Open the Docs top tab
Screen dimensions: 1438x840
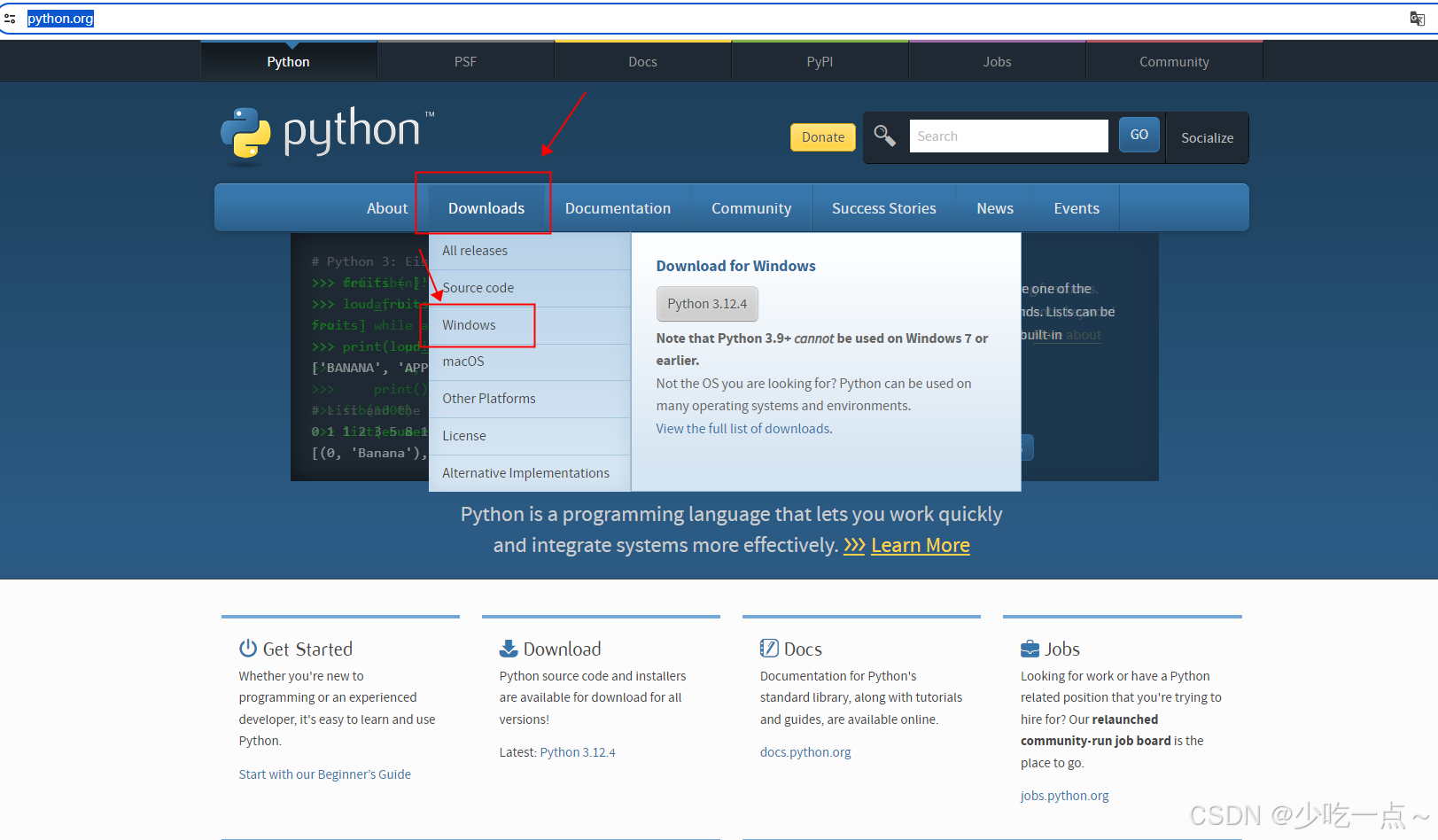643,62
